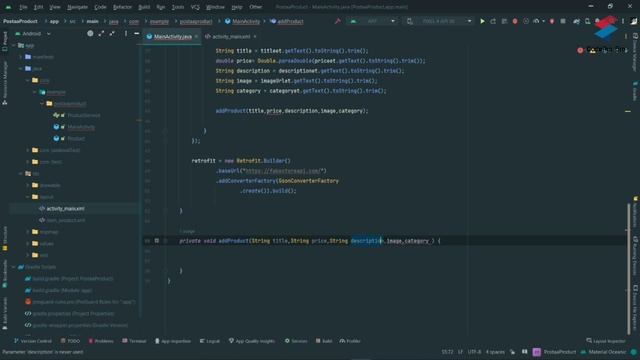This screenshot has height=360, width=640.
Task: Open the Build tool window
Action: click(324, 341)
